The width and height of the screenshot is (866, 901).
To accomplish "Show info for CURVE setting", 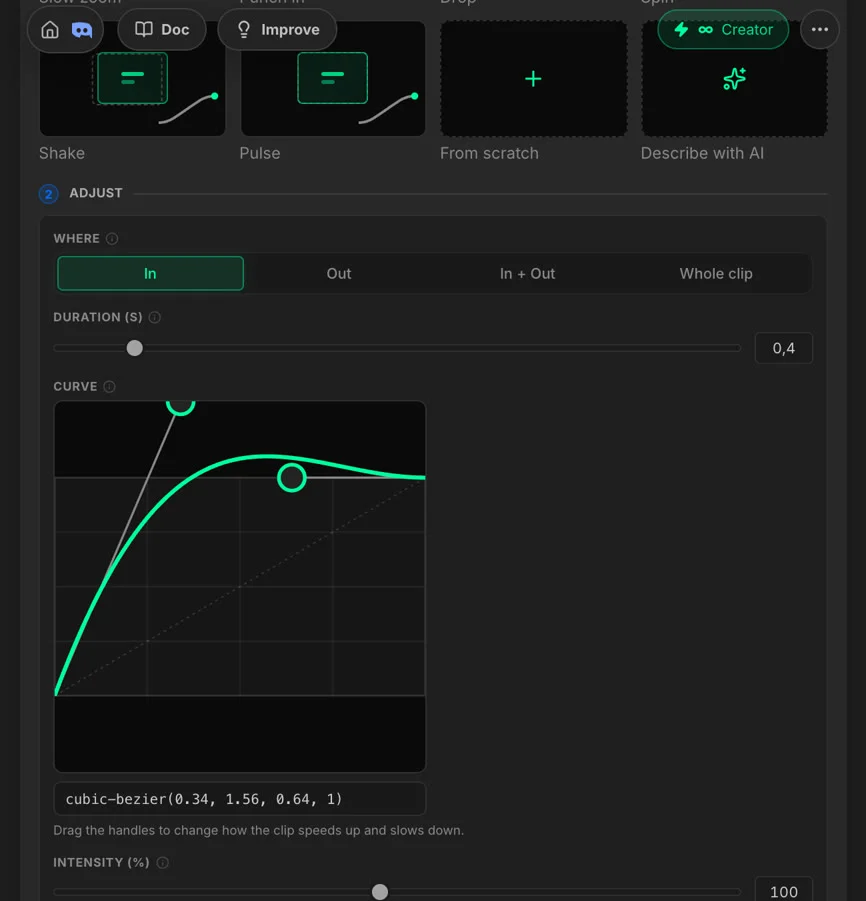I will coord(109,387).
